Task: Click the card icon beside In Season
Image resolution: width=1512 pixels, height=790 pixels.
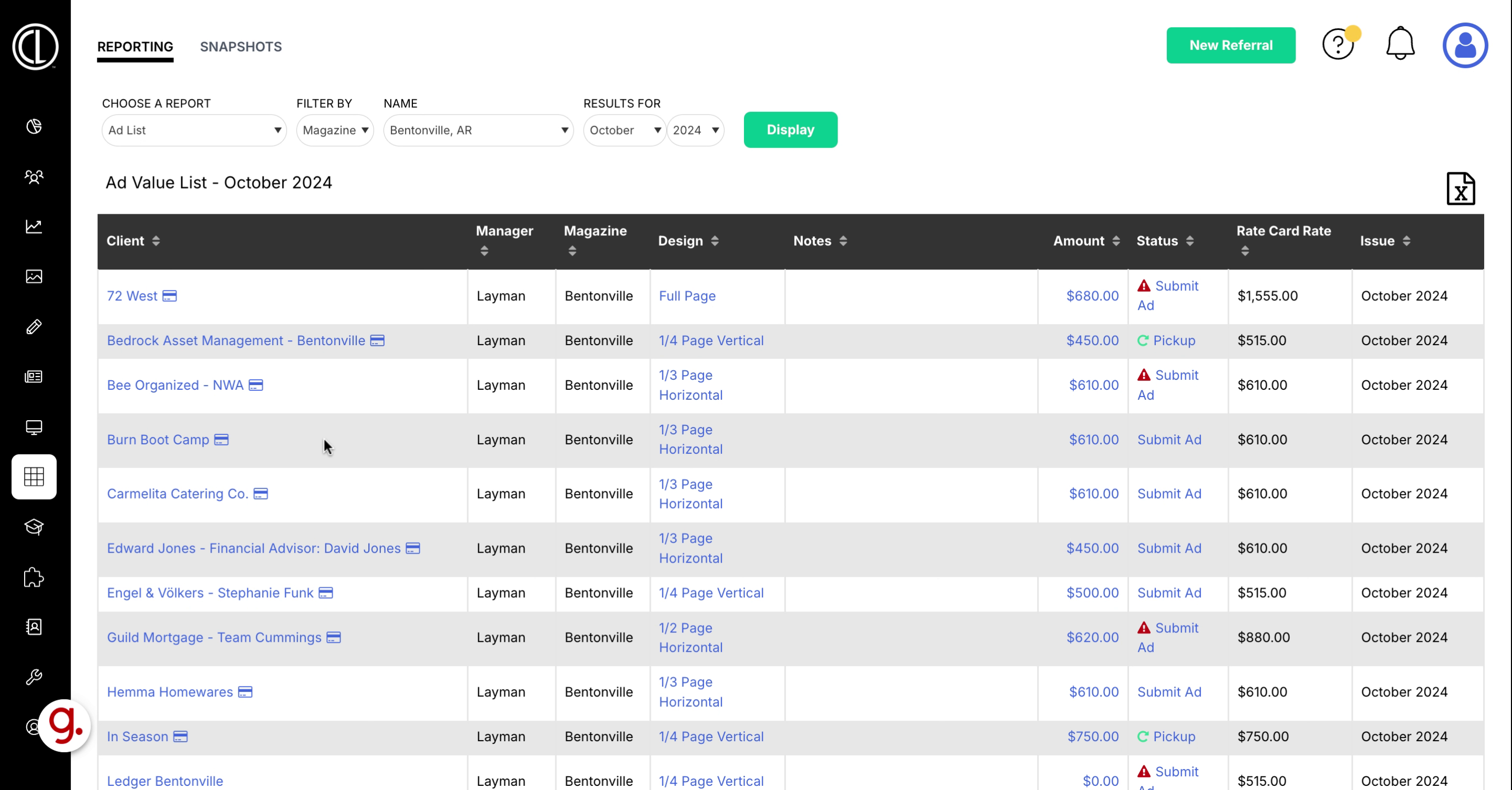Action: (x=181, y=736)
